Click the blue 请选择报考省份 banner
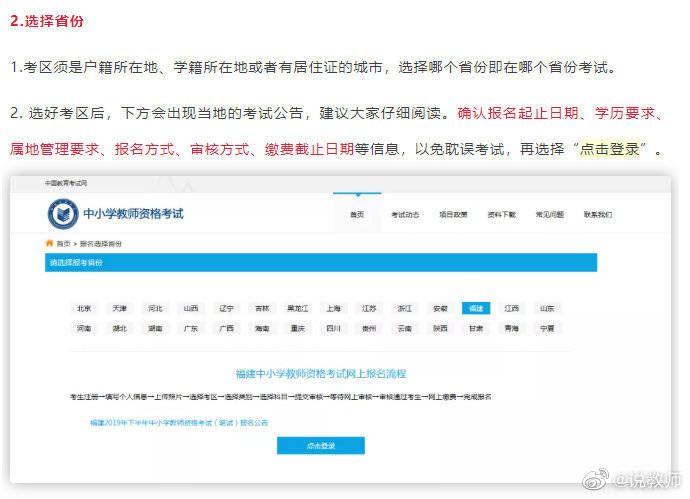 [321, 262]
